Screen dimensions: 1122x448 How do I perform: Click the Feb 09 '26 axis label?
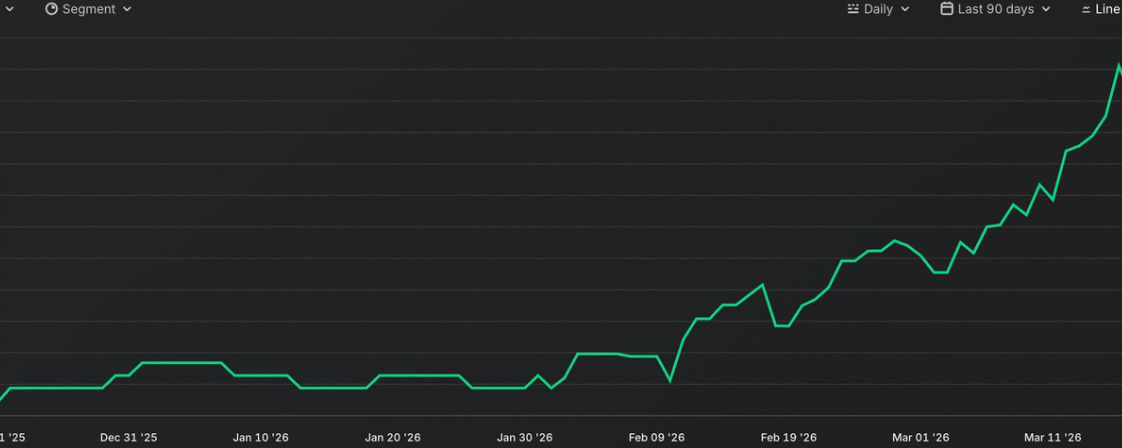click(x=657, y=437)
